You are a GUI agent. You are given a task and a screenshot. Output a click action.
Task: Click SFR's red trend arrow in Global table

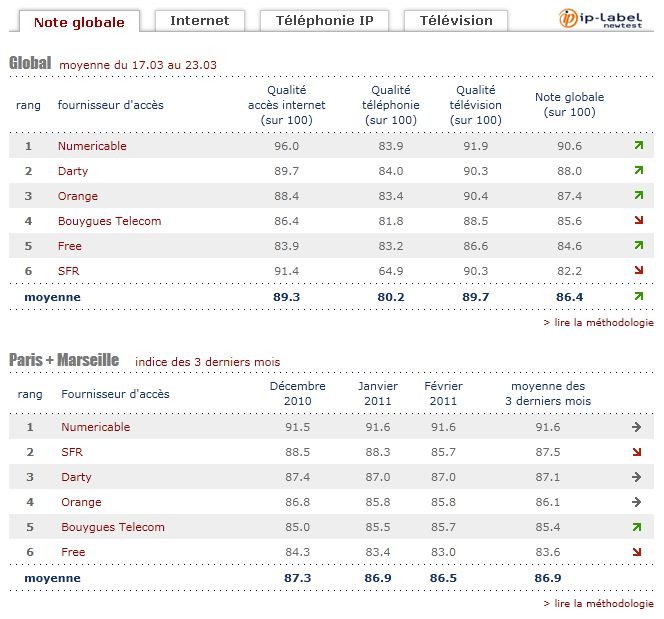638,271
